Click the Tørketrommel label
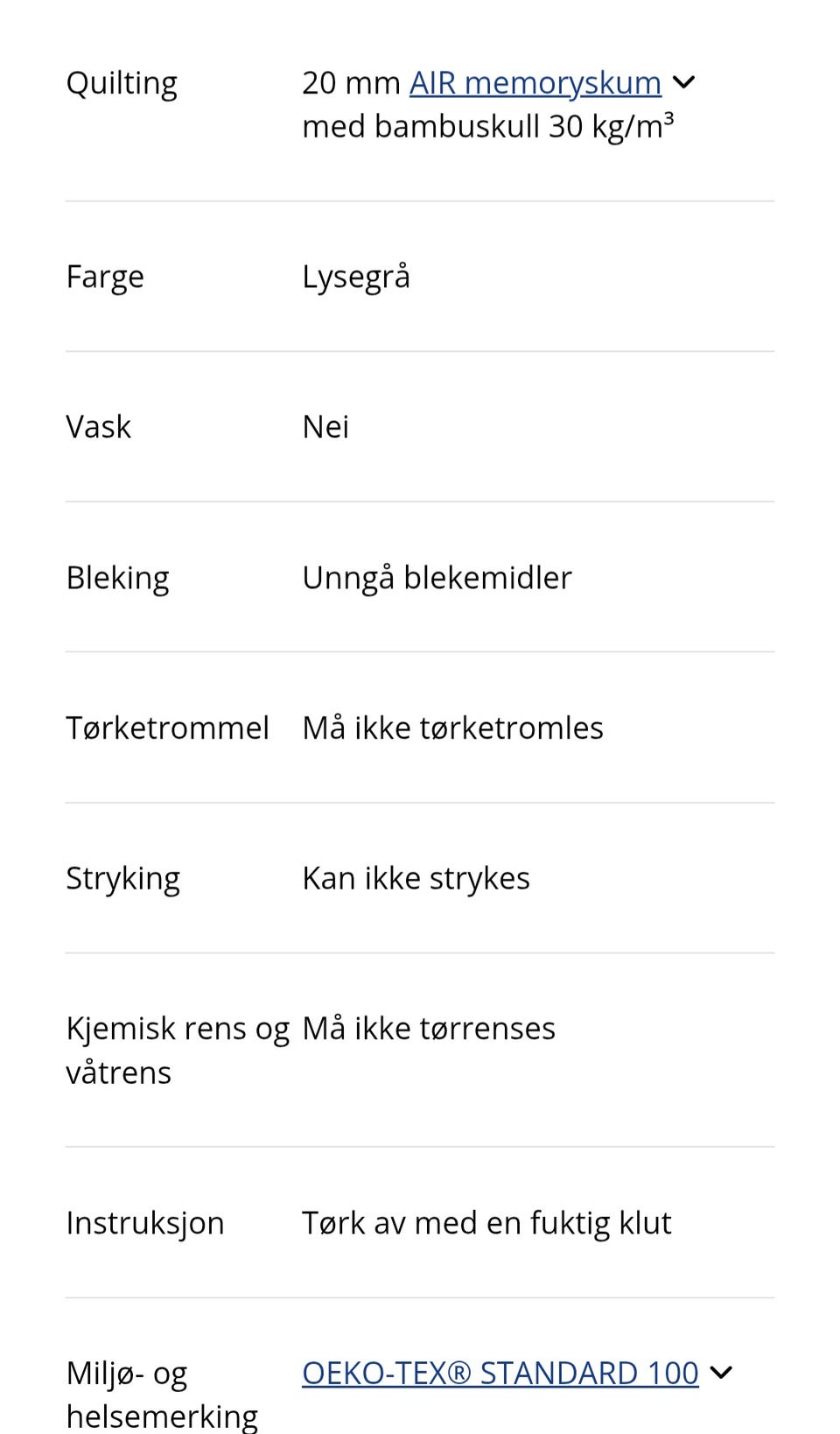840x1434 pixels. (167, 728)
